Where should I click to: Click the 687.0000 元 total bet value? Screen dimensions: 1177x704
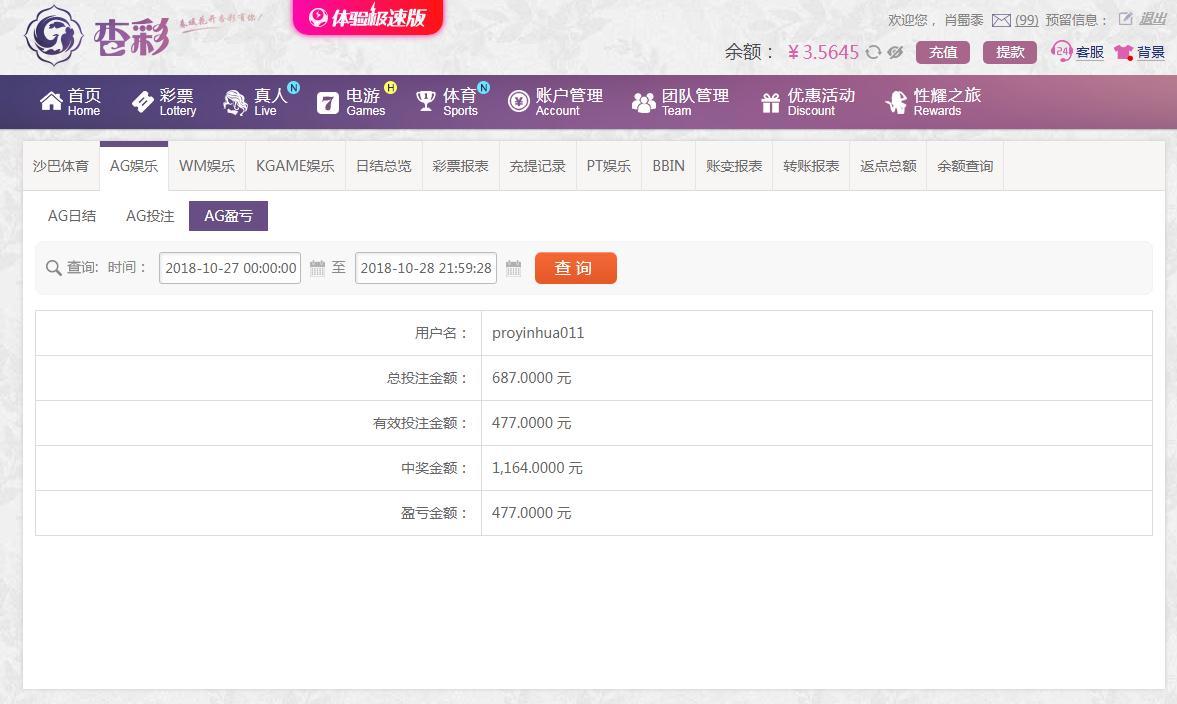(531, 378)
